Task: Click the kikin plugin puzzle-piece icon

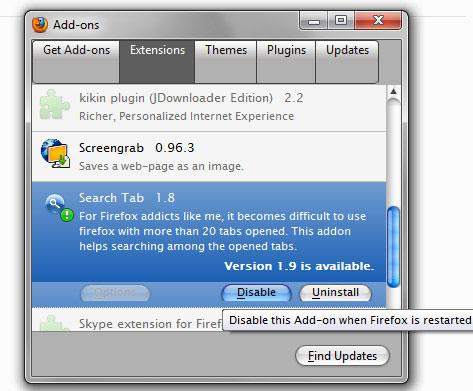Action: [x=55, y=104]
